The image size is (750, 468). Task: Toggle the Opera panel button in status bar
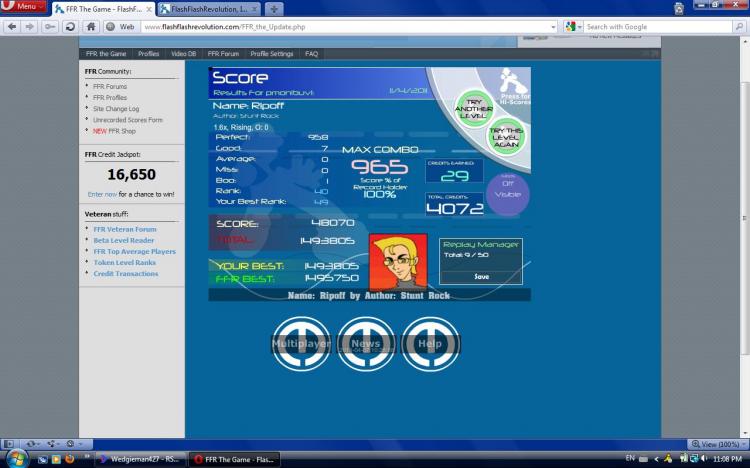click(9, 444)
